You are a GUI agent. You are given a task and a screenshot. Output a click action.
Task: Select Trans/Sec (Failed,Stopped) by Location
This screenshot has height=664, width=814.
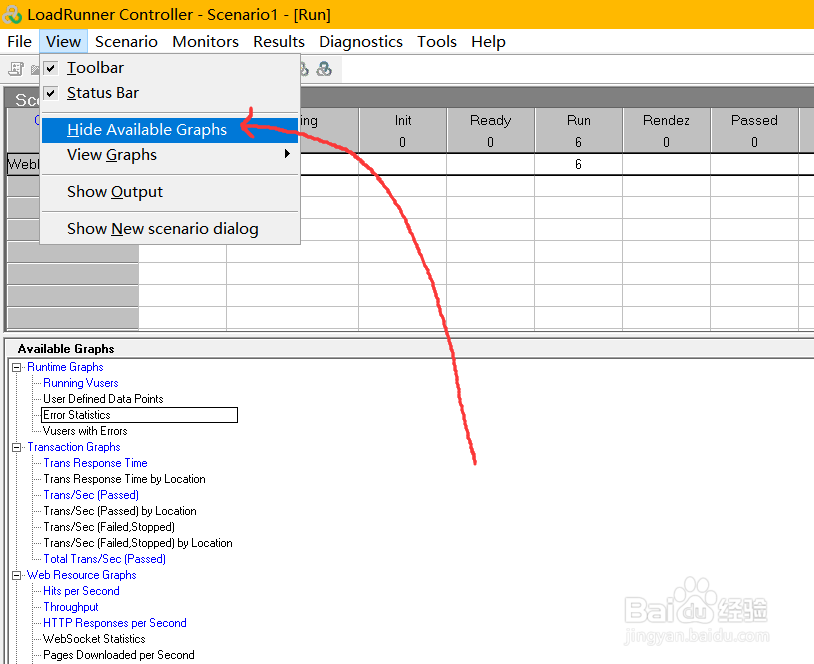click(x=138, y=544)
